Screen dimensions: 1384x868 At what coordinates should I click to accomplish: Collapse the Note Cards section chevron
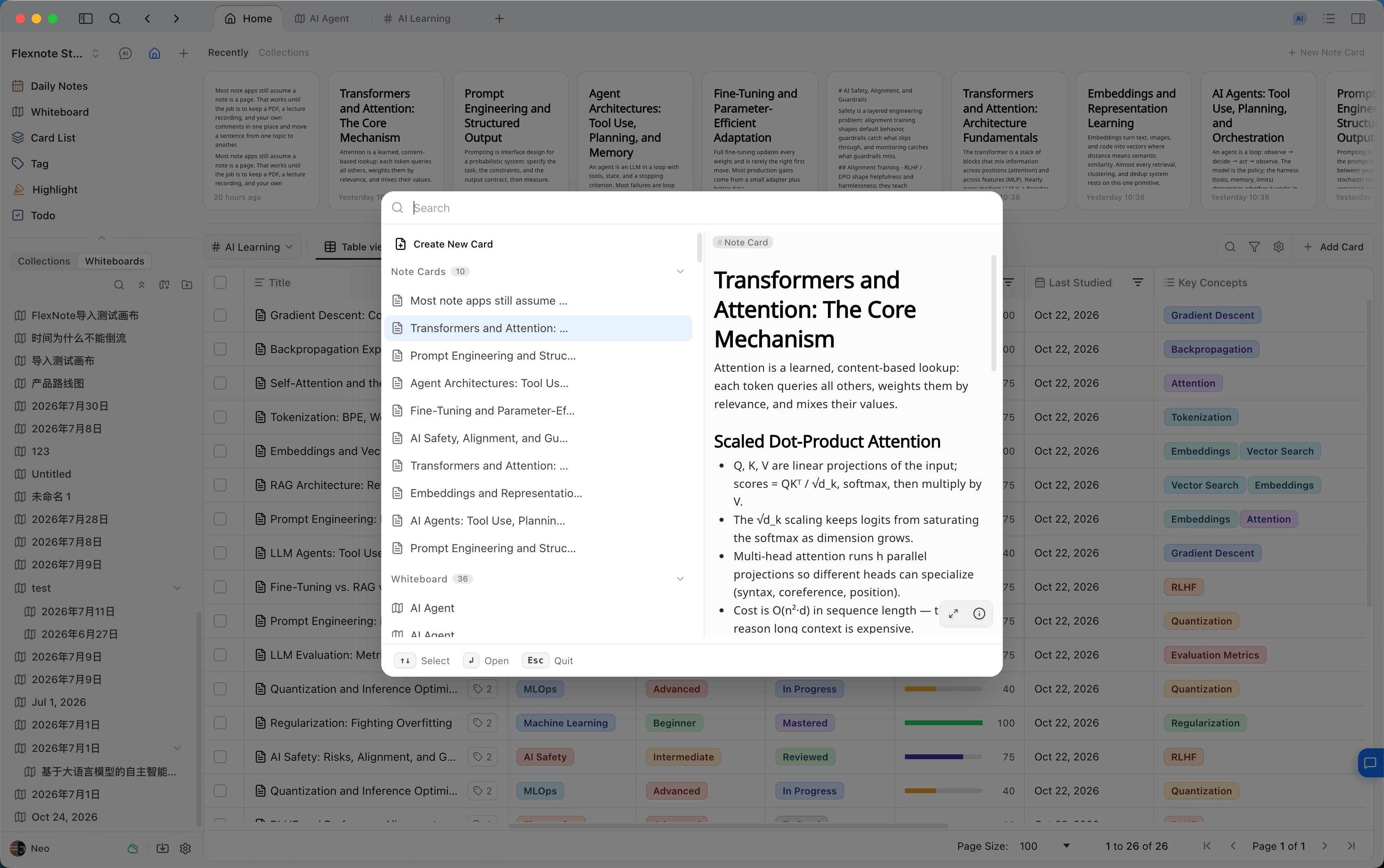pyautogui.click(x=680, y=271)
